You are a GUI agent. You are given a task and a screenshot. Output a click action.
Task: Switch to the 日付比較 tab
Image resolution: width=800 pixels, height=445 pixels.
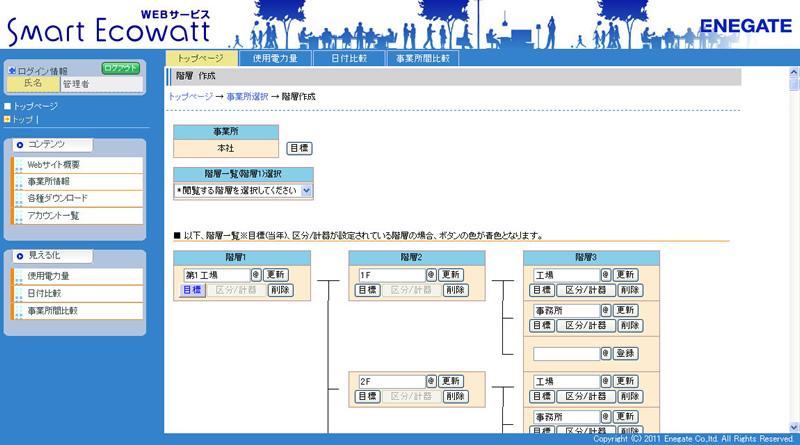click(x=349, y=58)
